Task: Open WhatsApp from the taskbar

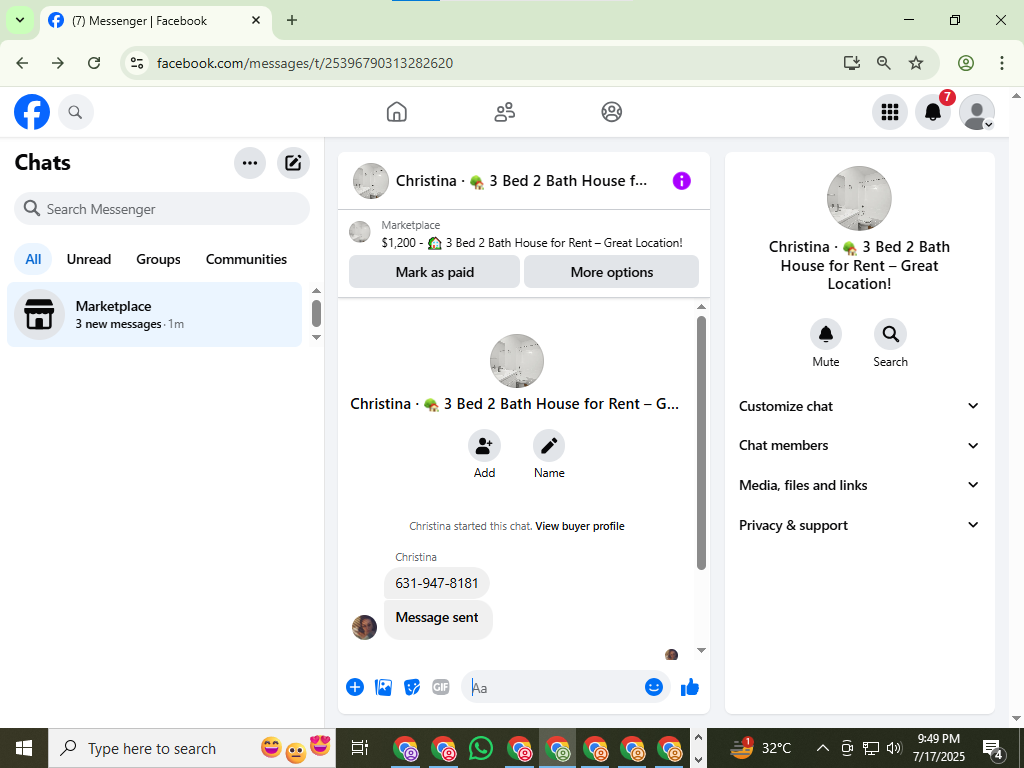Action: pyautogui.click(x=481, y=748)
